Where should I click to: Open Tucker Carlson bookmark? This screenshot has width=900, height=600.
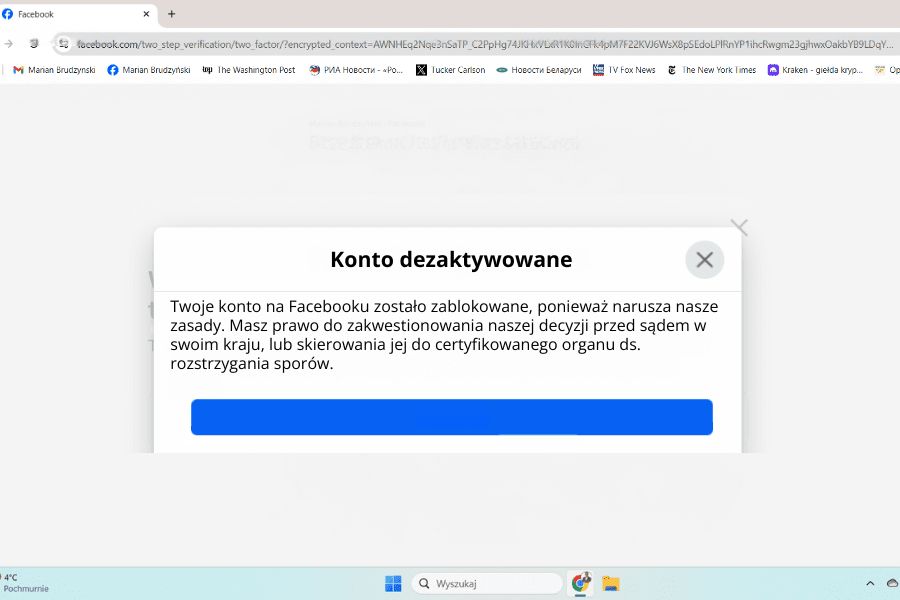(450, 70)
